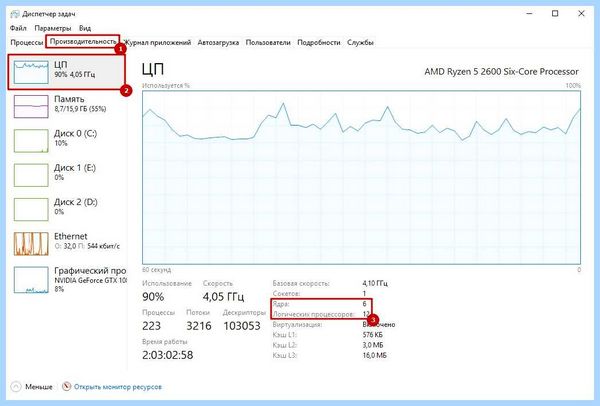Click the Логических процессоров label
The width and height of the screenshot is (600, 406).
313,314
